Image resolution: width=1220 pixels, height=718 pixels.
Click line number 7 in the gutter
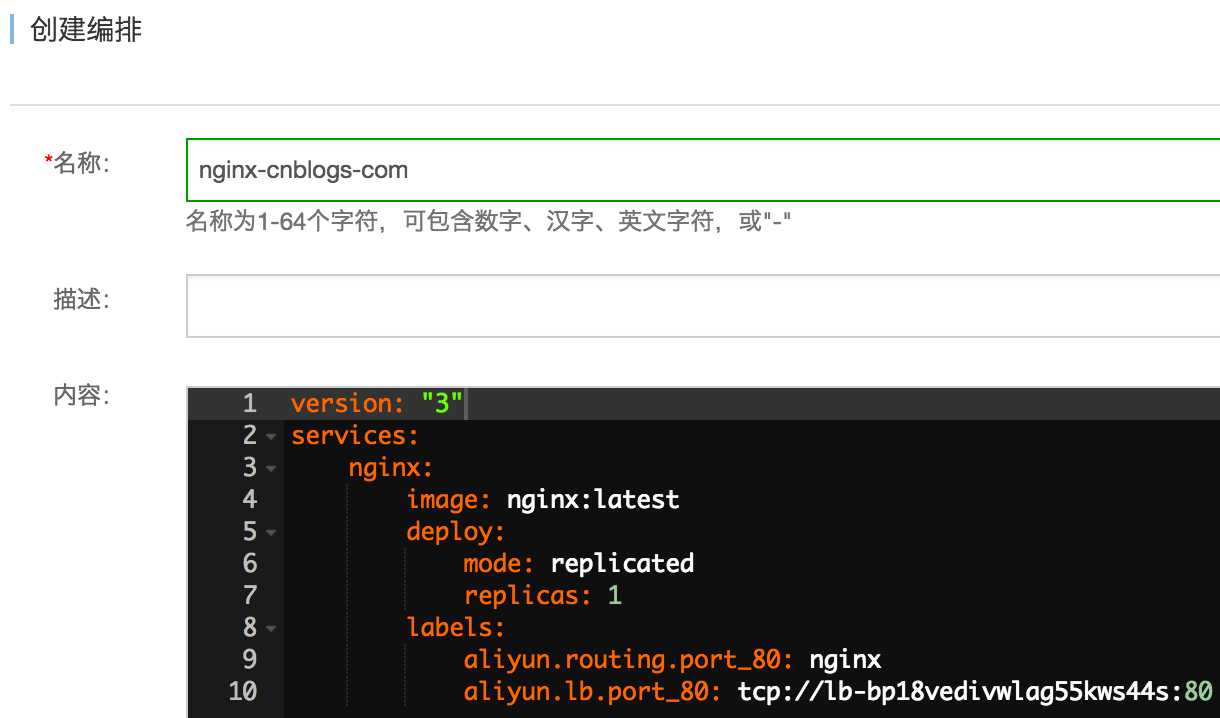(x=249, y=595)
